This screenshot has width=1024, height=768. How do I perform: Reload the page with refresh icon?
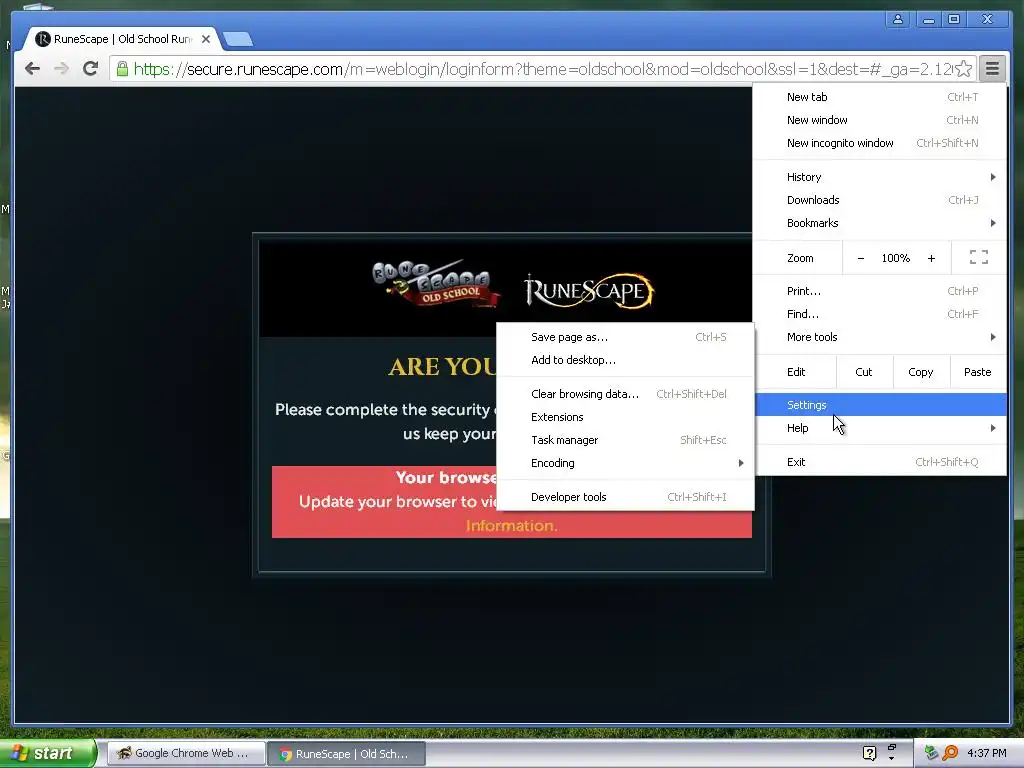coord(91,68)
